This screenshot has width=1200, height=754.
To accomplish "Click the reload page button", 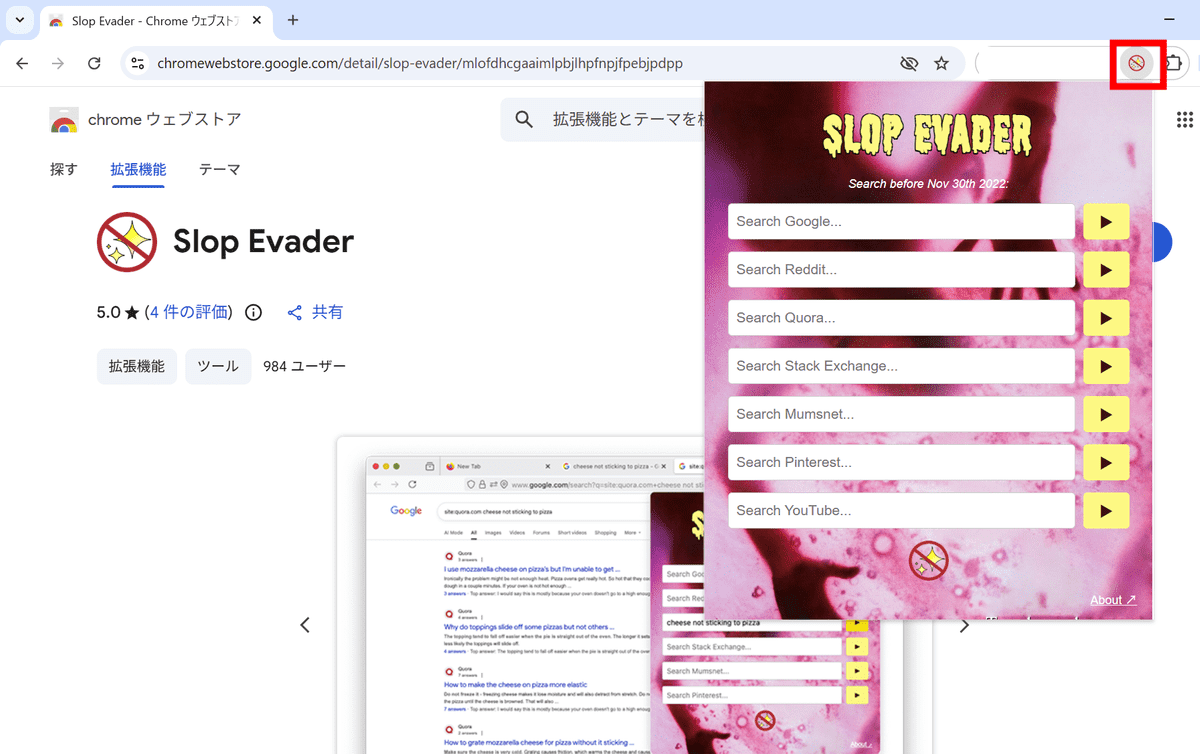I will [x=94, y=64].
